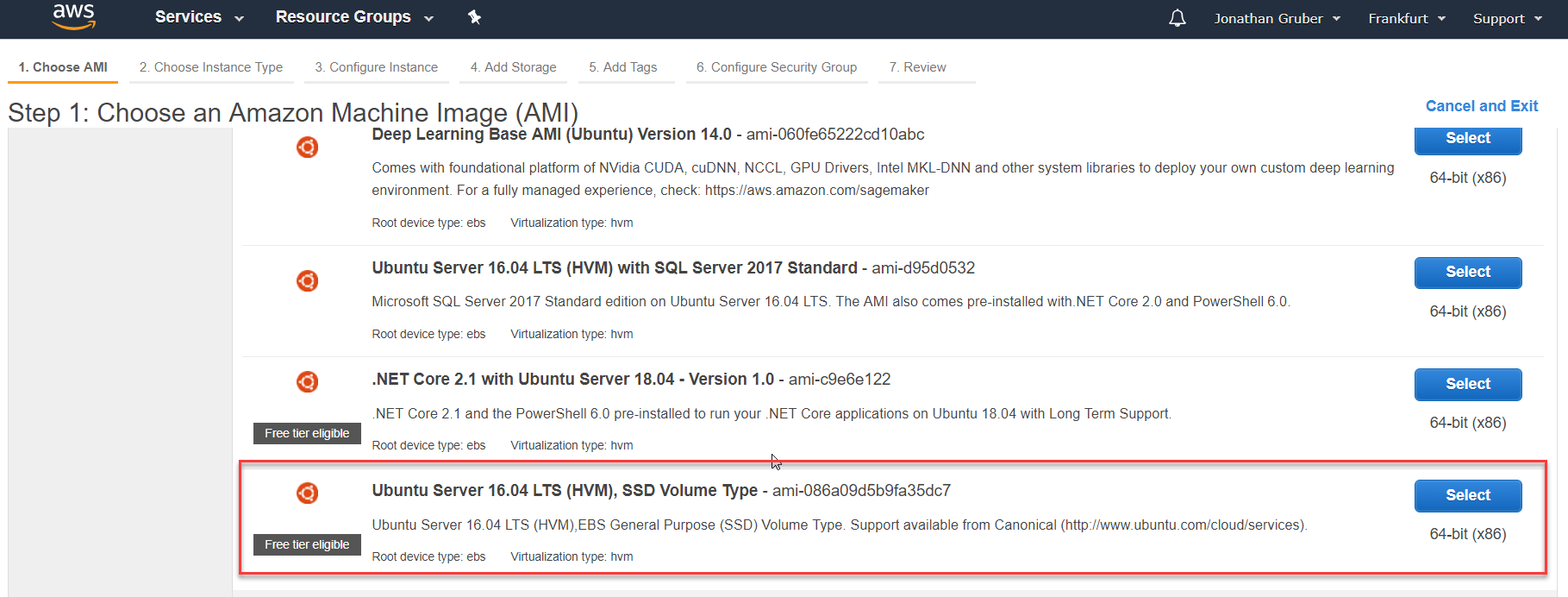Click Virtualization type: hvm for SQL Server AMI

(572, 334)
